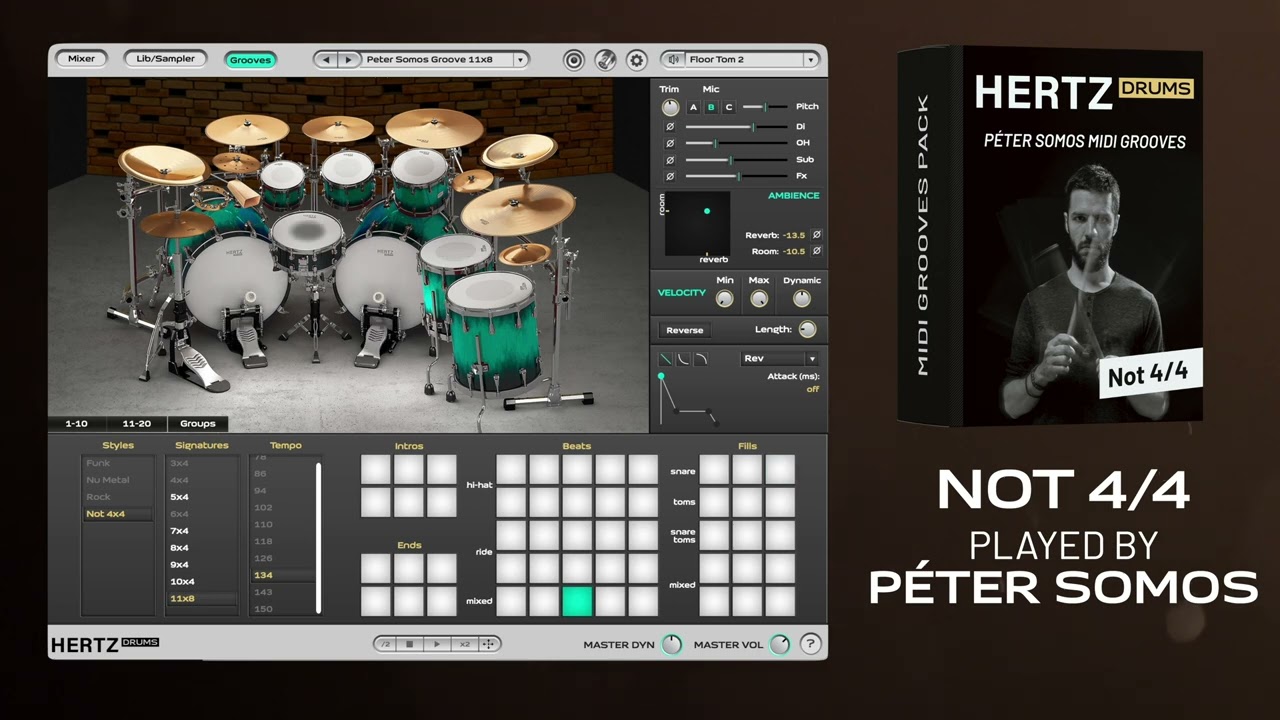This screenshot has height=720, width=1280.
Task: Click the highlighted green mixed beat pad
Action: click(x=577, y=601)
